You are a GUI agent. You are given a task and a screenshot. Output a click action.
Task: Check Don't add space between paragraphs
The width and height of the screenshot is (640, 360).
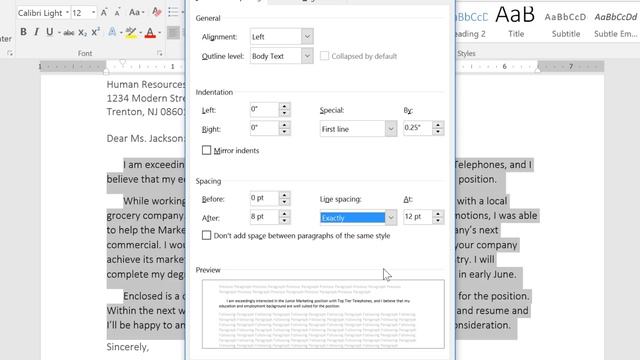tap(207, 236)
